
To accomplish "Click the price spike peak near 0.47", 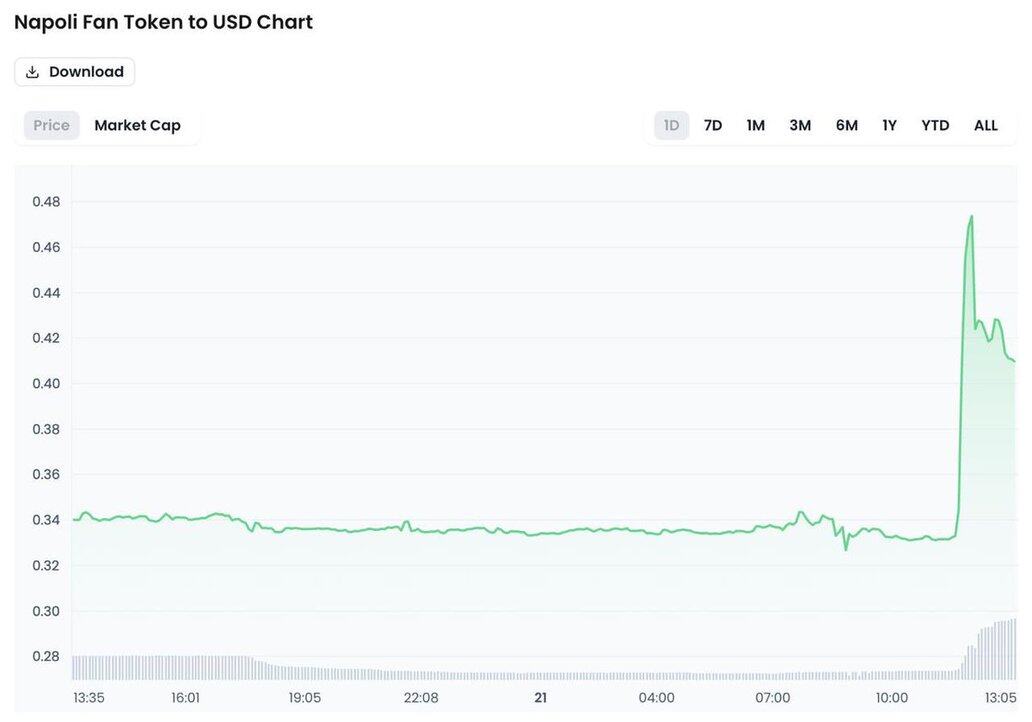I will click(970, 217).
